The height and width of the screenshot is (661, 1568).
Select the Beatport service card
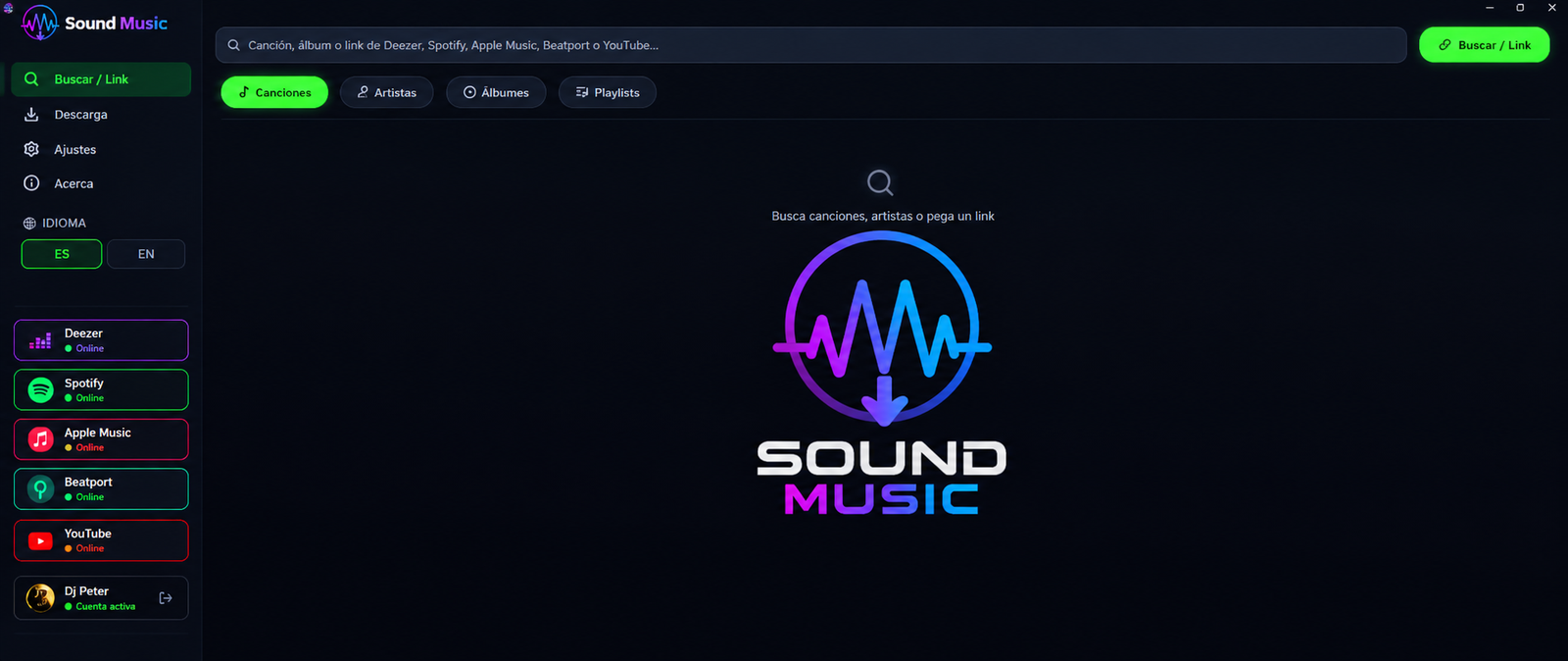(x=101, y=488)
